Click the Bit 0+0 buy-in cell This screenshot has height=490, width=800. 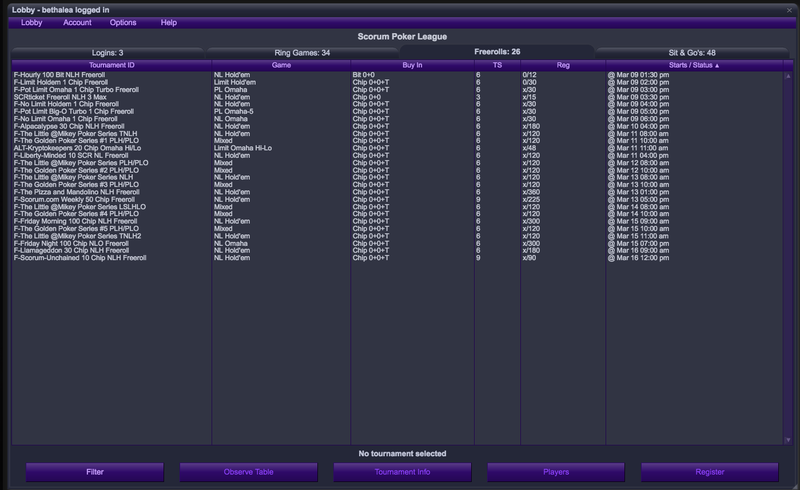coord(363,75)
